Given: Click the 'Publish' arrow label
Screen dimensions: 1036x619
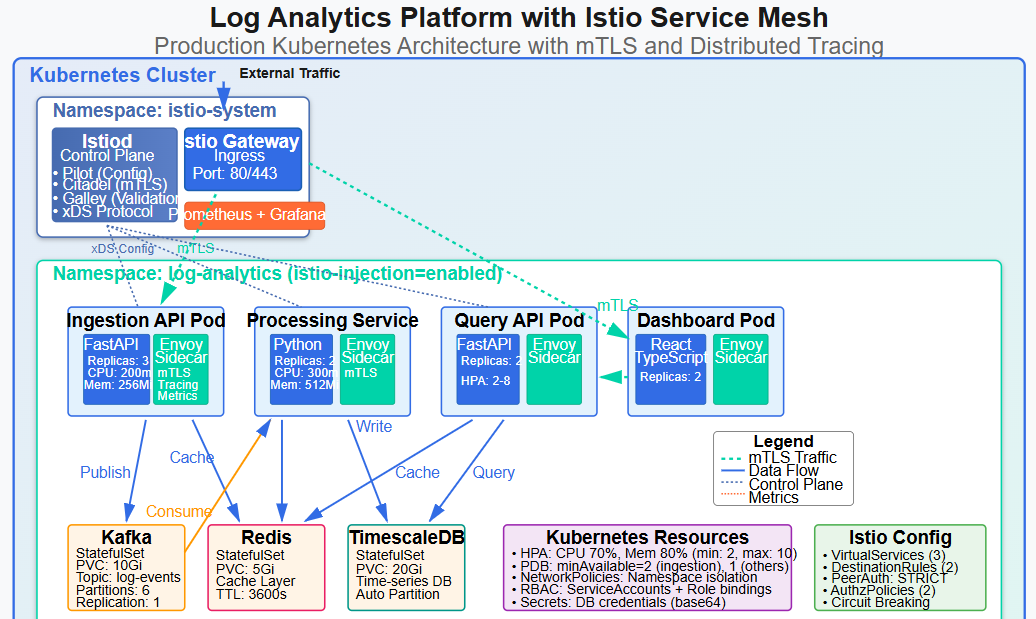Looking at the screenshot, I should click(x=105, y=472).
